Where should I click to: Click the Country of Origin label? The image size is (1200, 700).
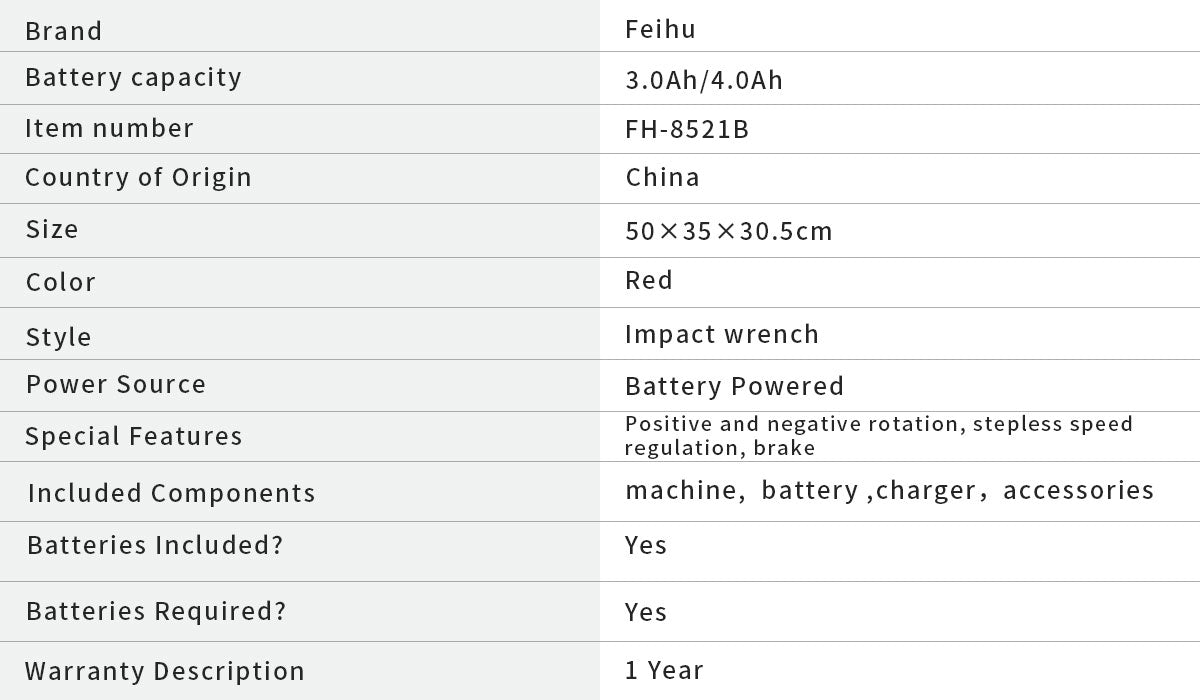pos(138,178)
